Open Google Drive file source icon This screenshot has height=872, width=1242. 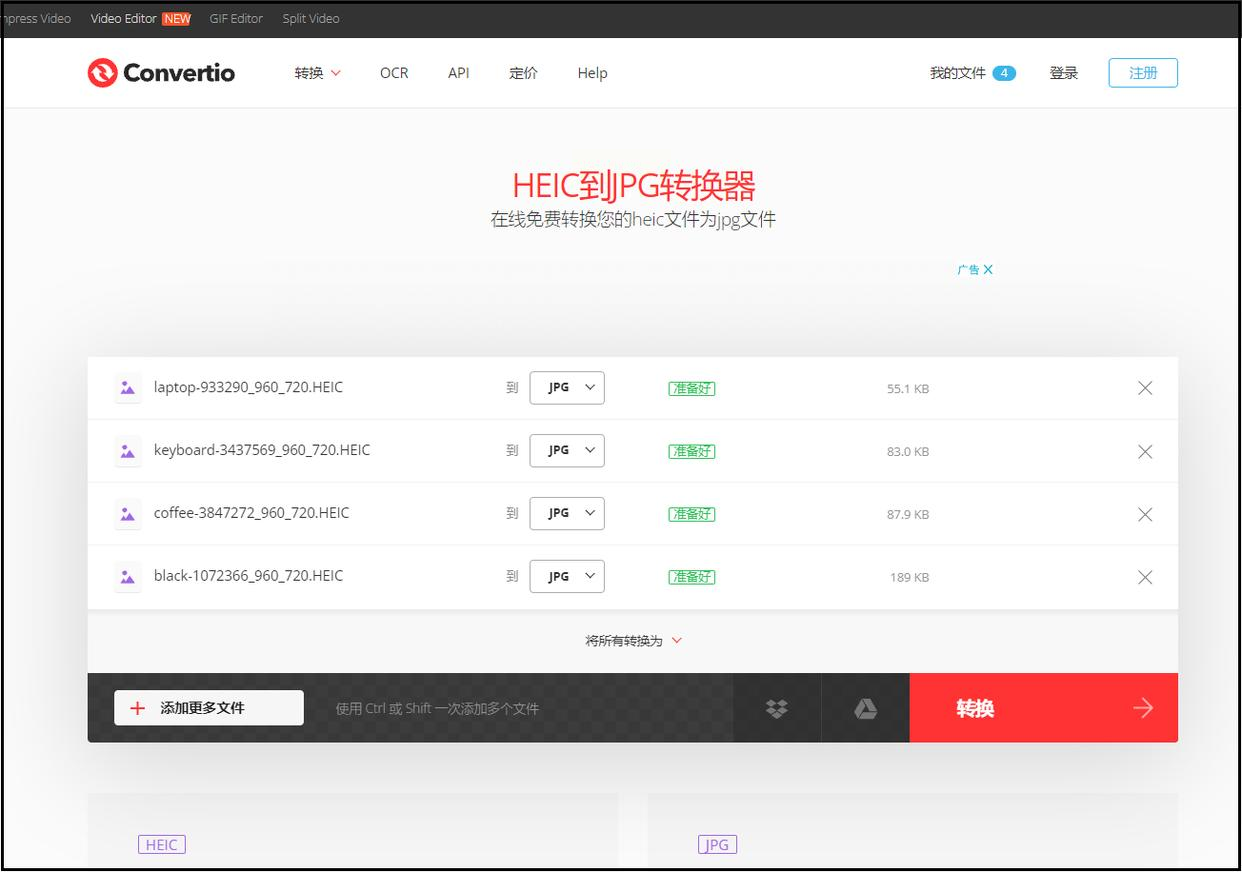coord(865,708)
